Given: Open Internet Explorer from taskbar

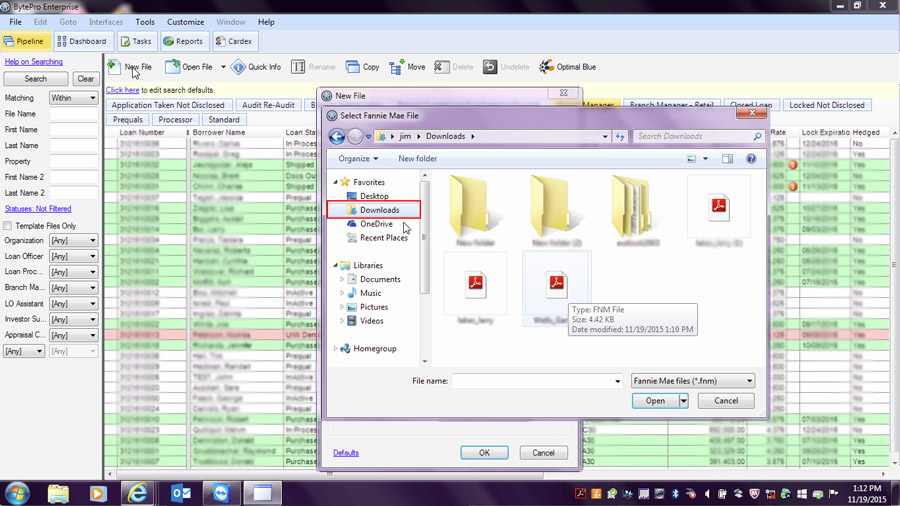Looking at the screenshot, I should point(137,493).
